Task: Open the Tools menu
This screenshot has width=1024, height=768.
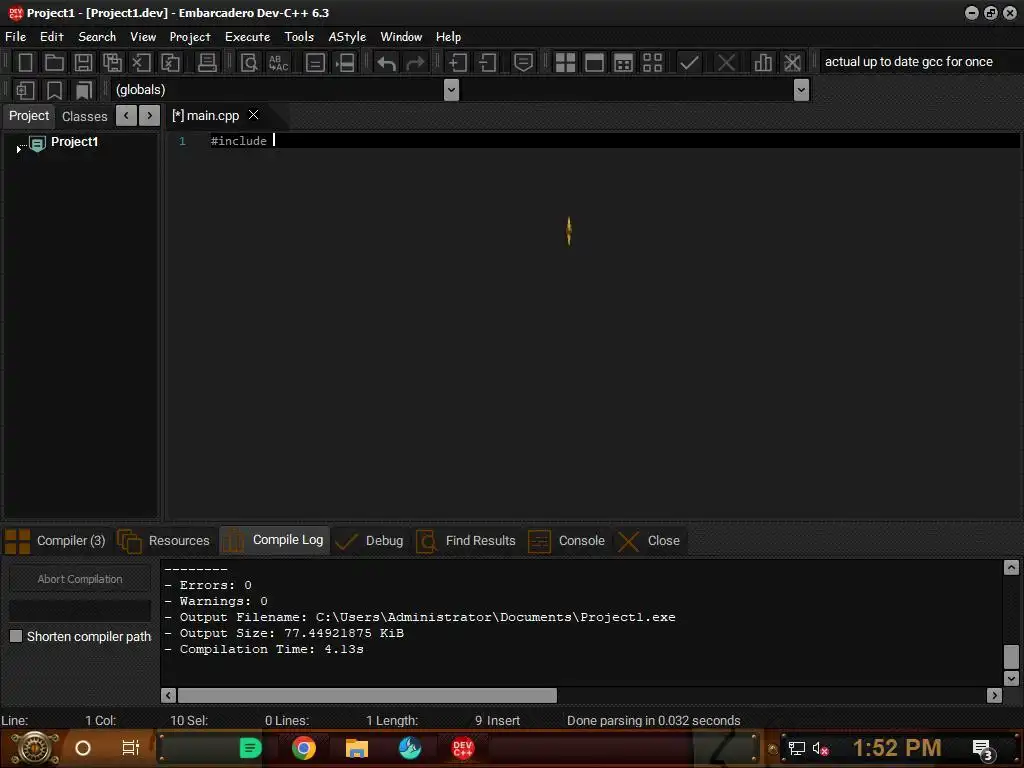Action: pos(299,37)
